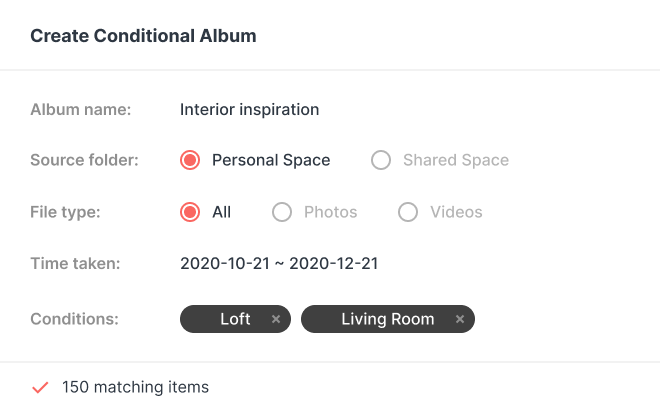Viewport: 660px width, 412px height.
Task: Click the Create Conditional Album title
Action: pos(143,36)
